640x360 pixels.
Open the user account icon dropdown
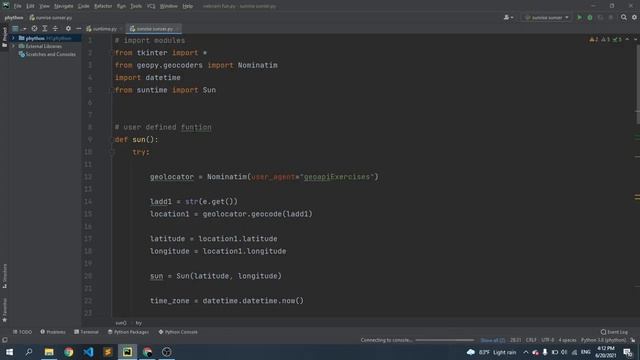(x=509, y=18)
